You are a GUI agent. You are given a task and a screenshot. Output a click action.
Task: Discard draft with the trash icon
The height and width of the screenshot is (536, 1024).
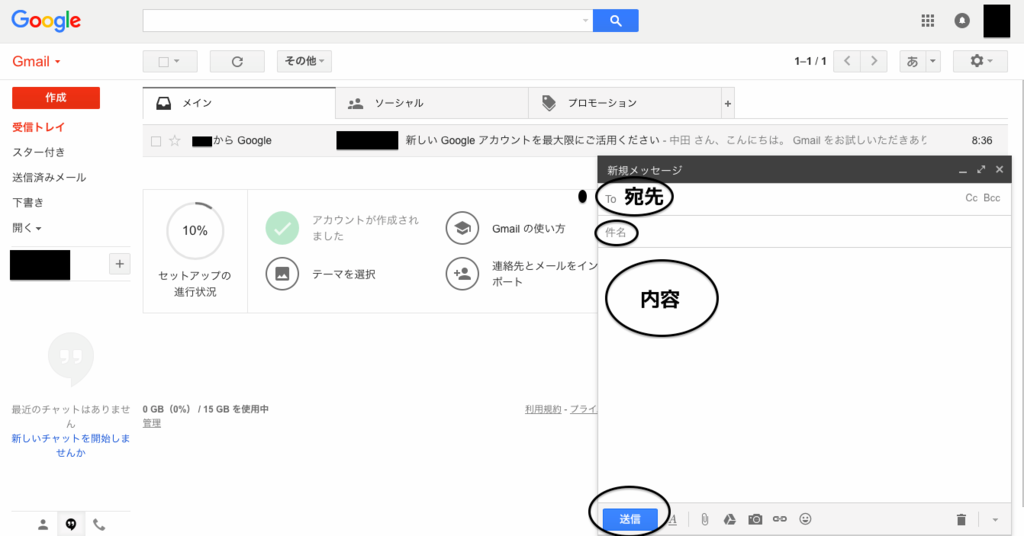(961, 520)
